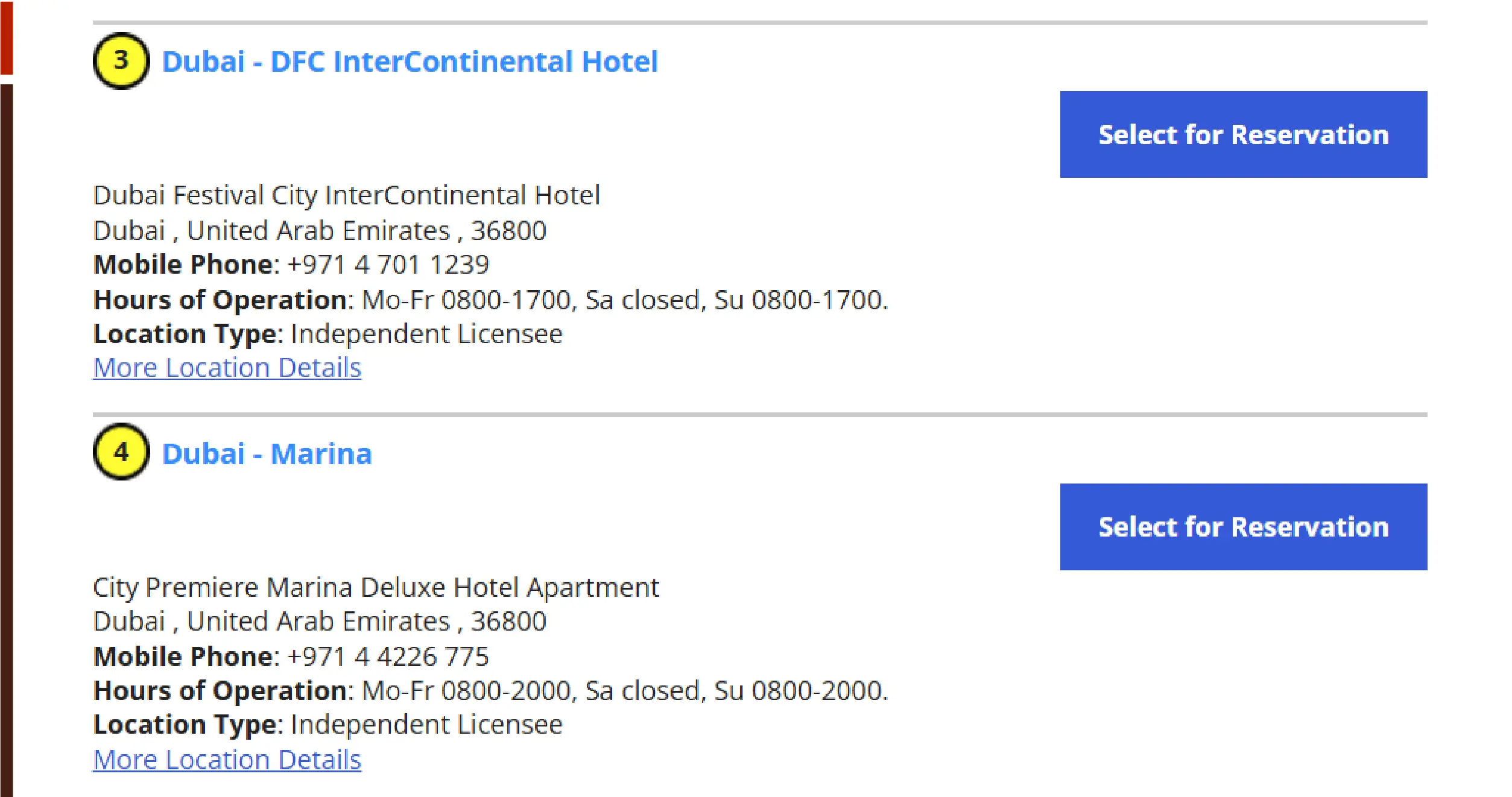Select DFC InterContinental Hotel for reservation
The height and width of the screenshot is (797, 1512).
point(1243,134)
